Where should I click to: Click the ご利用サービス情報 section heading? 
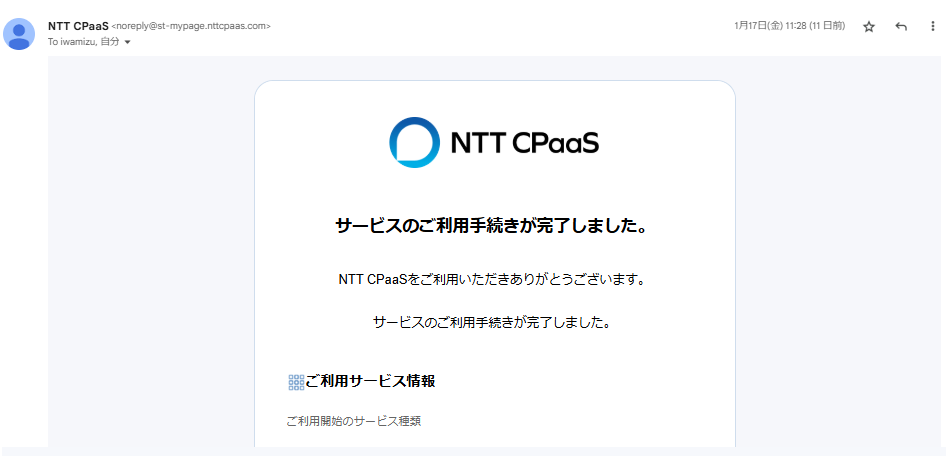(370, 381)
